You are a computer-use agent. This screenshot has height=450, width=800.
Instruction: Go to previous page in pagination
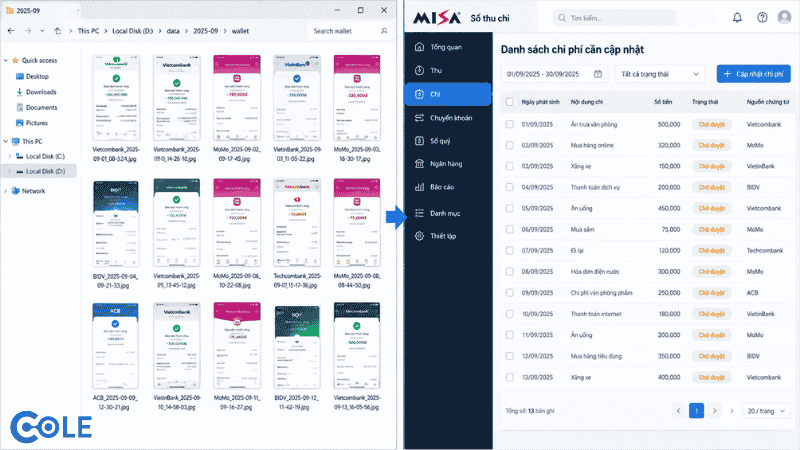click(x=679, y=411)
